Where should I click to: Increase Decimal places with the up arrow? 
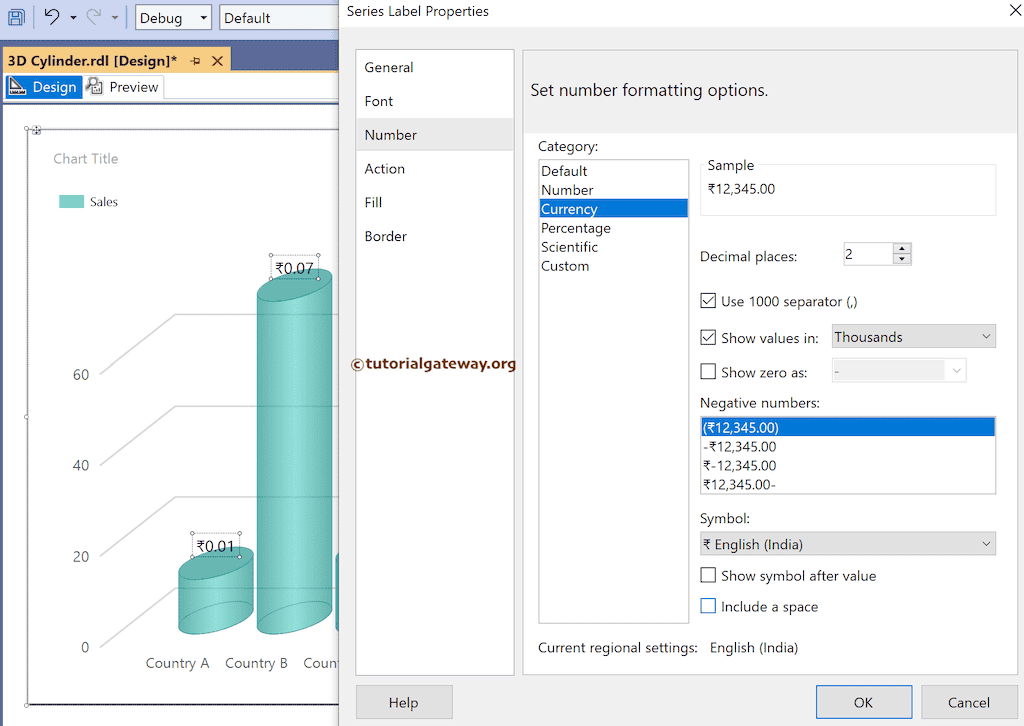coord(902,248)
